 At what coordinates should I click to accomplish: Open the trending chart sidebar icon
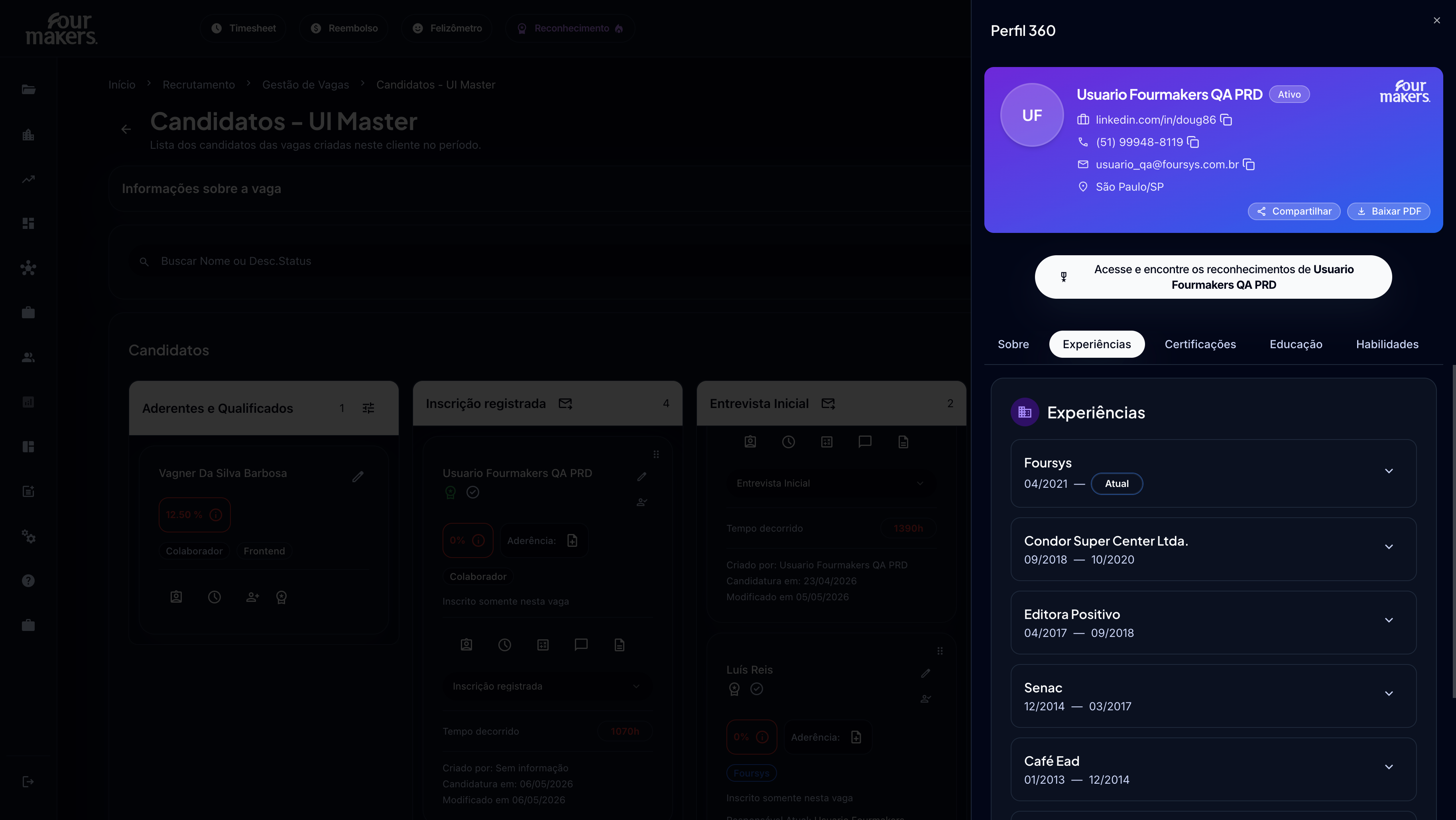[x=28, y=179]
